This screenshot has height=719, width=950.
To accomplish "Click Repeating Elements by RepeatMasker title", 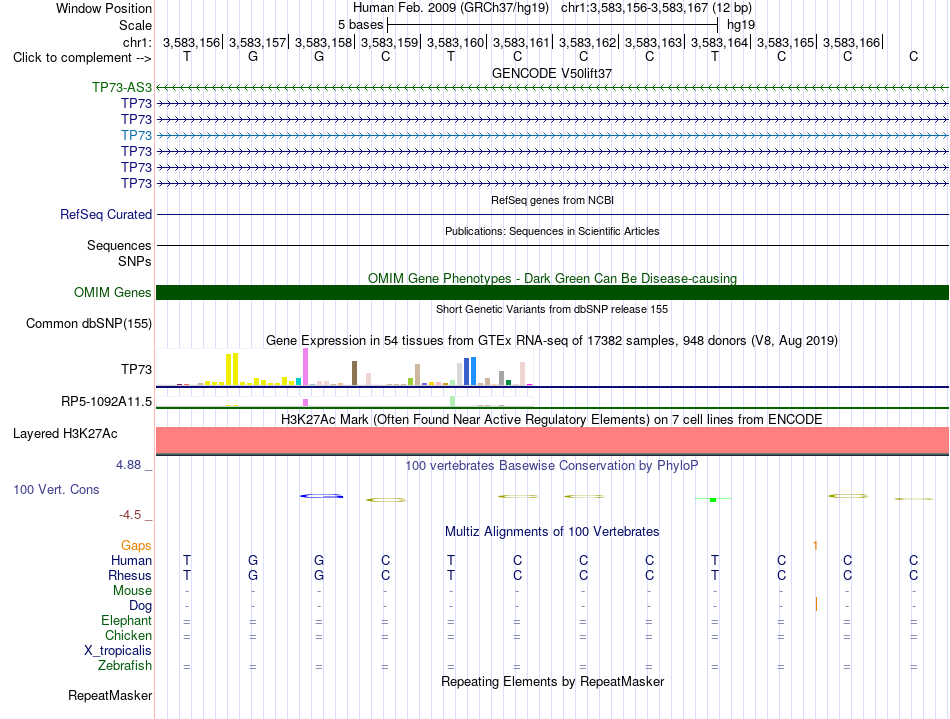I will coord(553,681).
